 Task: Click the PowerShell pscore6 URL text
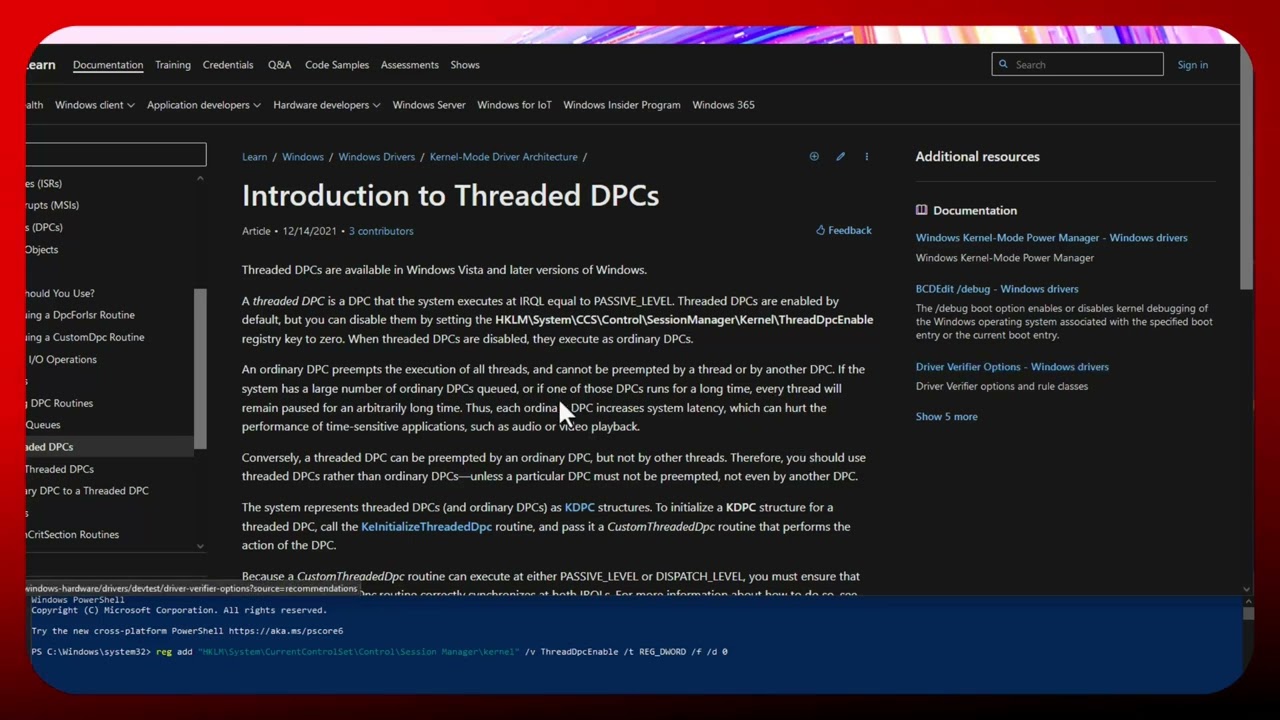coord(285,631)
